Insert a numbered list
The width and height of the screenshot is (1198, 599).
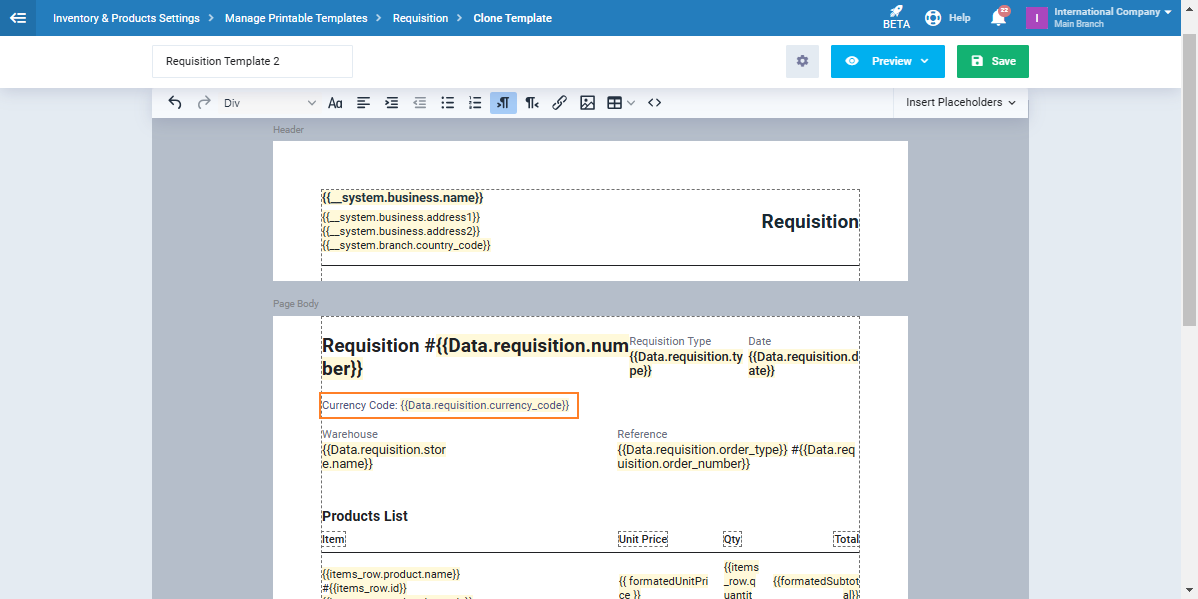click(x=476, y=103)
